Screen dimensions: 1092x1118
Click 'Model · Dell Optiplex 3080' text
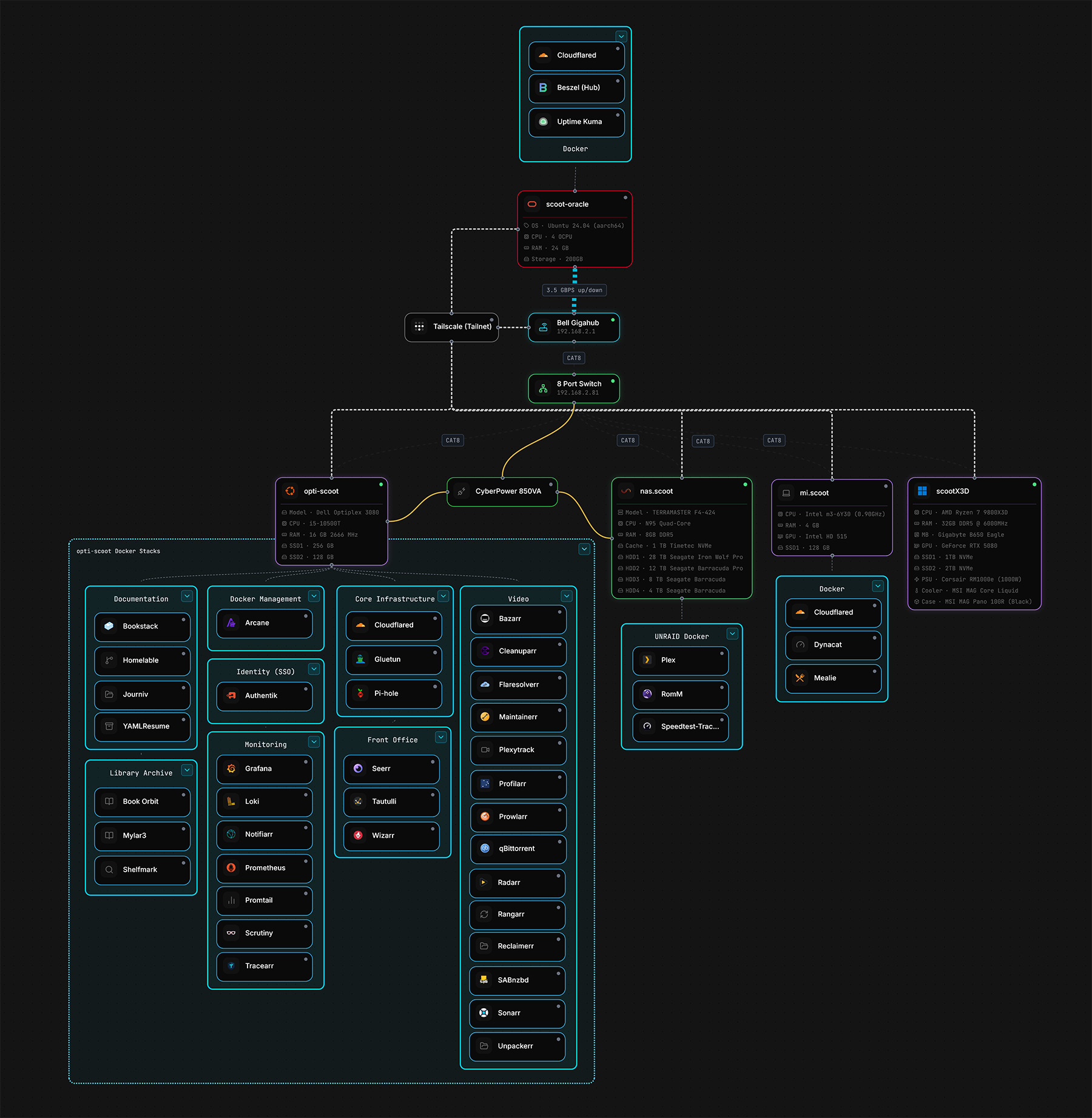click(331, 513)
